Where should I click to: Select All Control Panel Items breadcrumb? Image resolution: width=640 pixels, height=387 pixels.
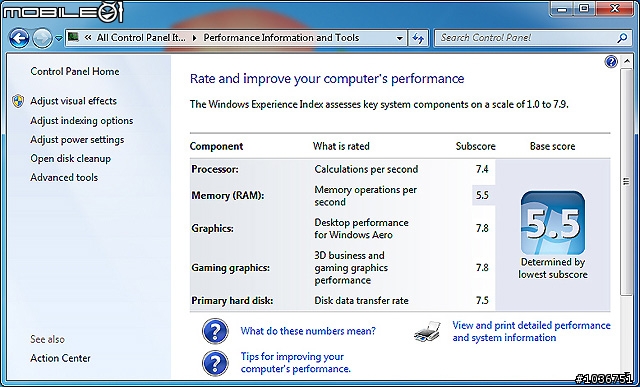pos(141,38)
